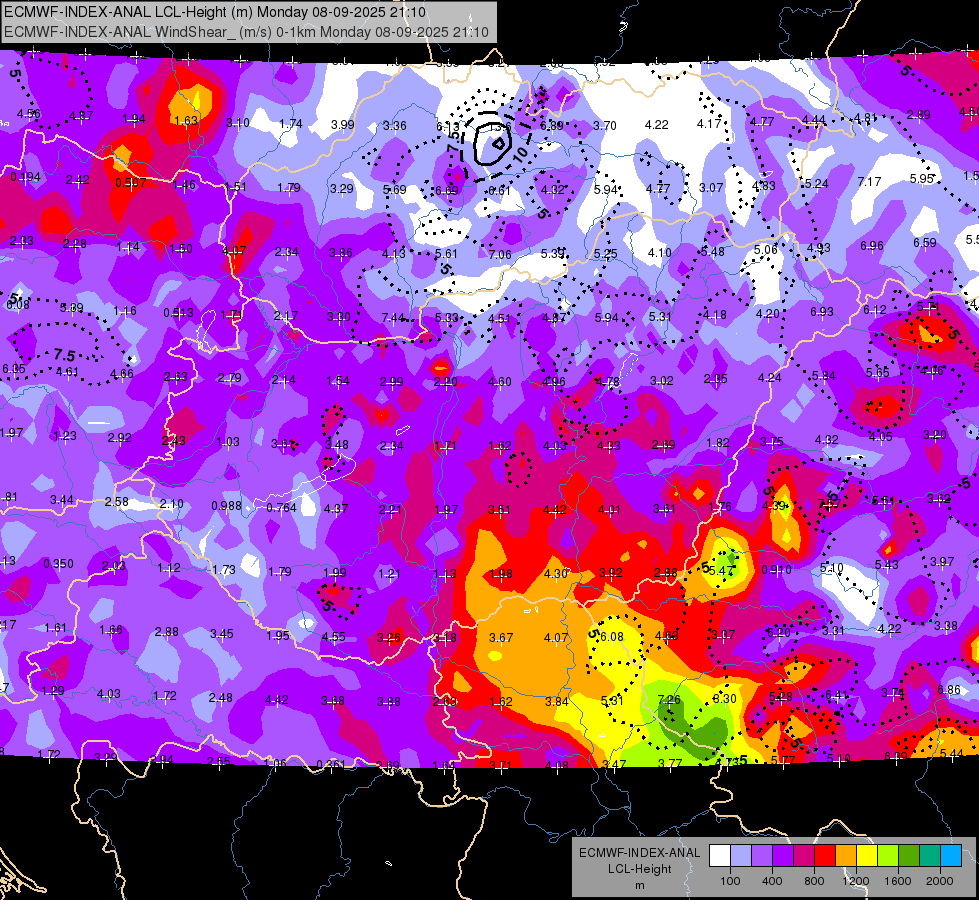The width and height of the screenshot is (979, 900).
Task: Click the lime green legend swatch
Action: pos(888,856)
